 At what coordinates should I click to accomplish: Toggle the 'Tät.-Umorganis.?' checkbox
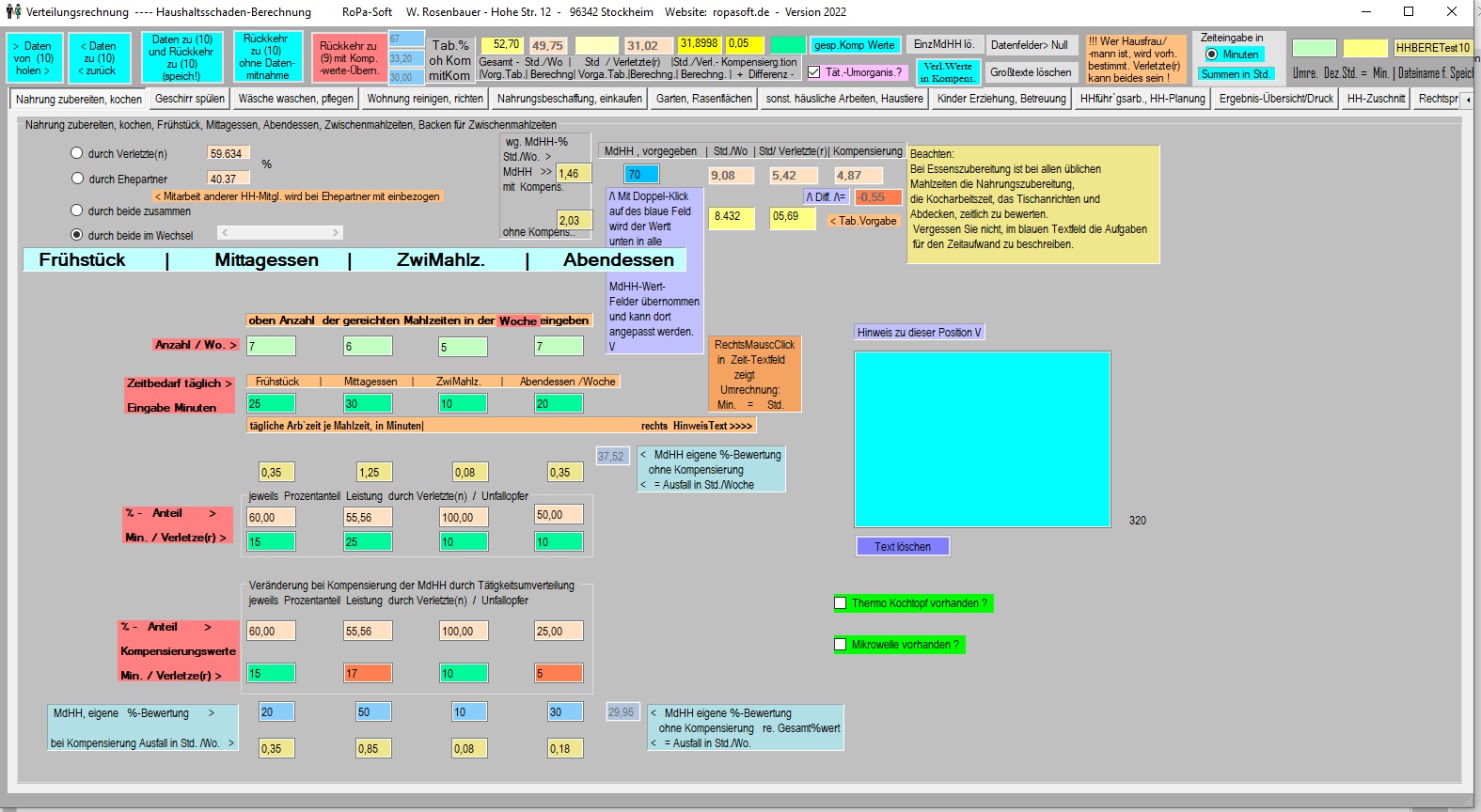click(x=814, y=72)
